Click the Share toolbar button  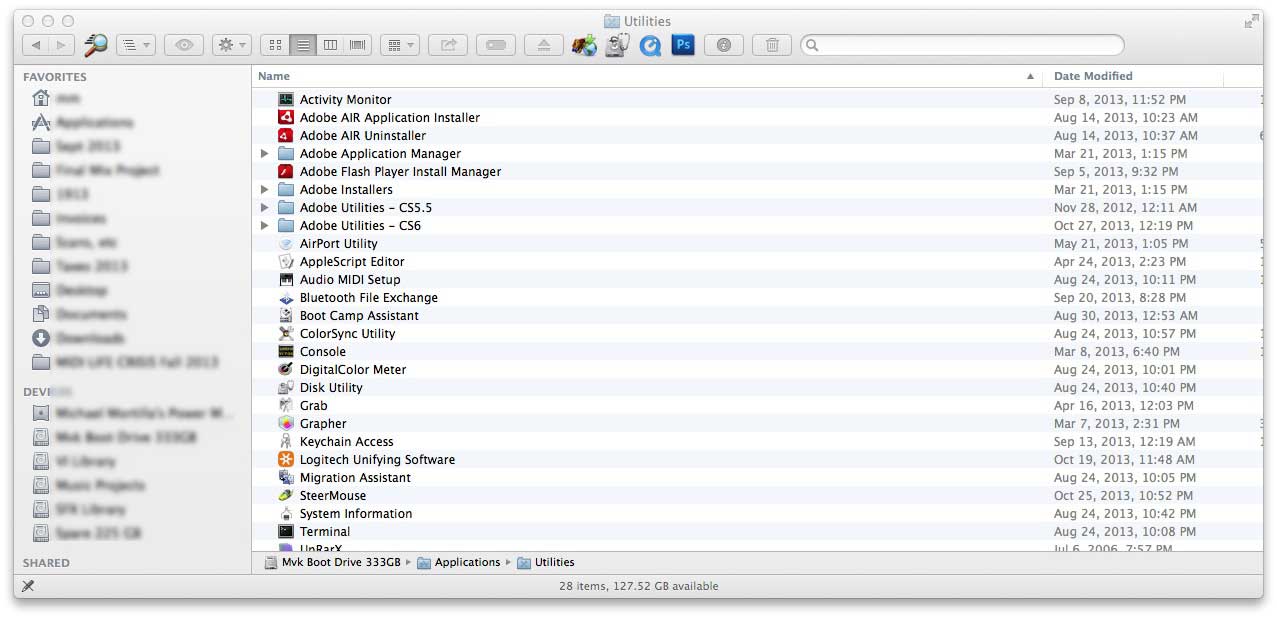448,45
